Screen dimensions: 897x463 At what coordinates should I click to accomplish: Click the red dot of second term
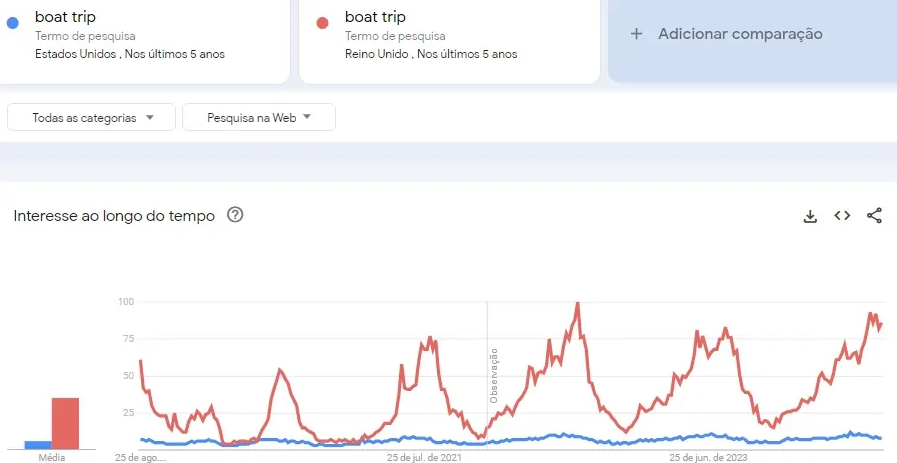[x=322, y=24]
